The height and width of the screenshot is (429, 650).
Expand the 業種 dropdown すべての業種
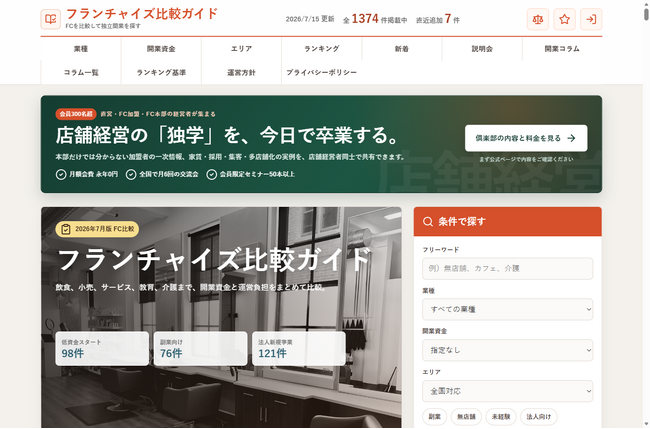pos(507,309)
